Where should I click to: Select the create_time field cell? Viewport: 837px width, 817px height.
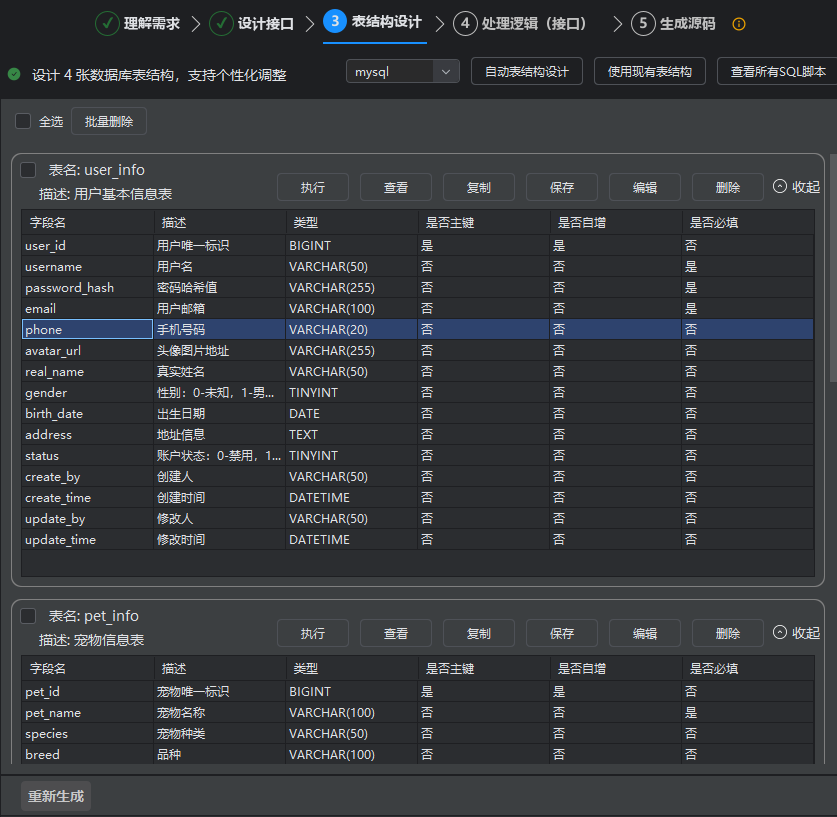[88, 497]
